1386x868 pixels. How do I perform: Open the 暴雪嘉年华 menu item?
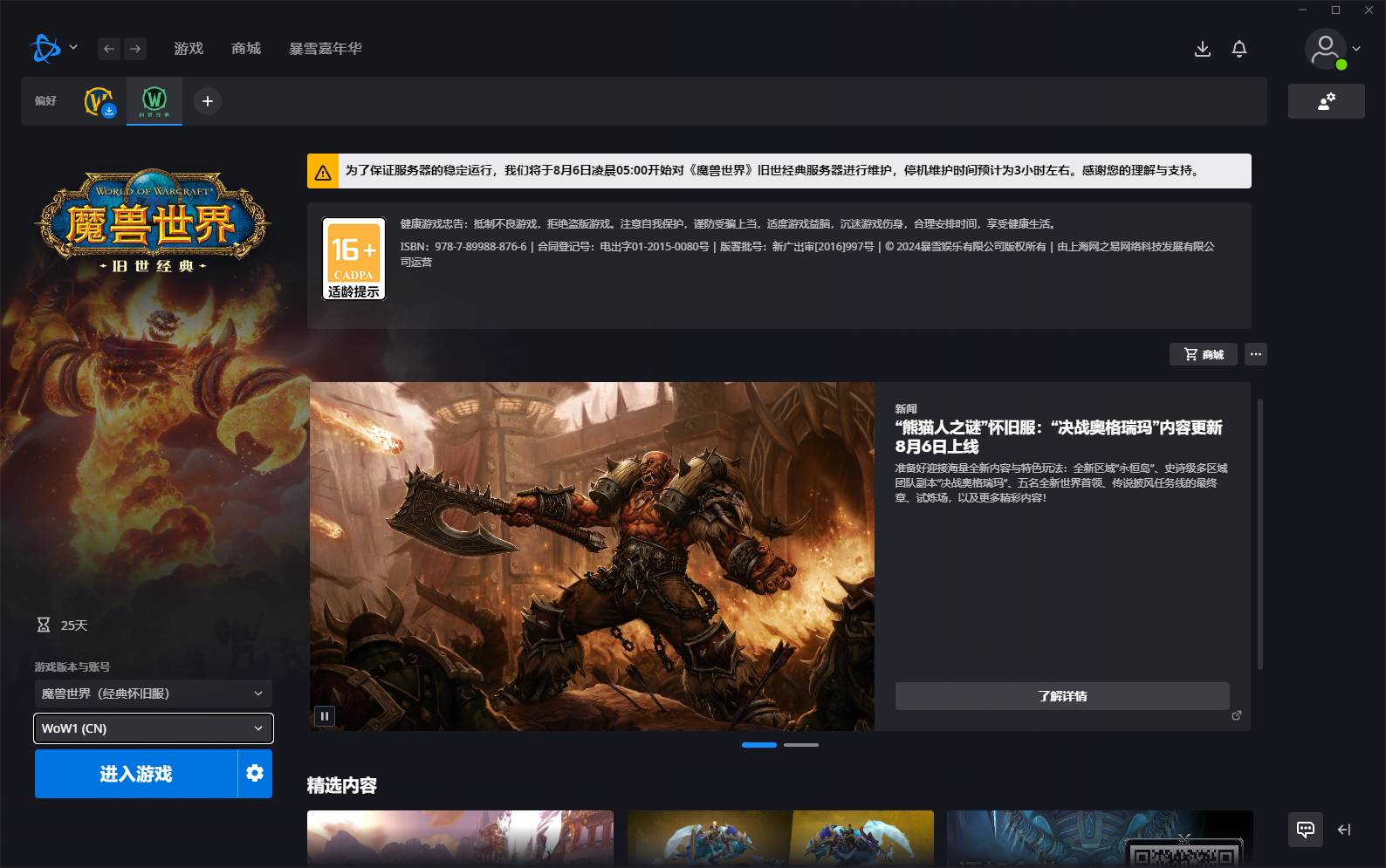(326, 49)
